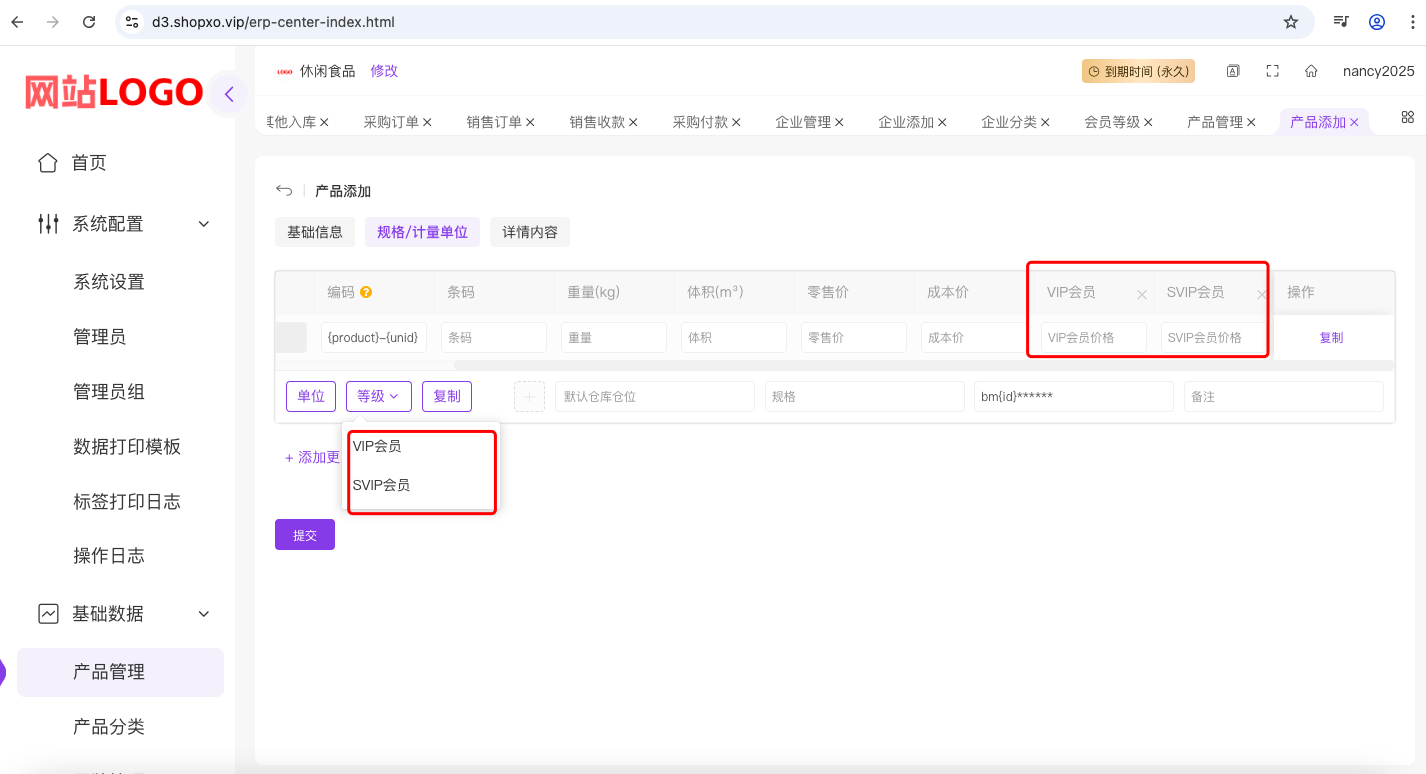The image size is (1426, 774).
Task: Click the 提交 submit button
Action: pyautogui.click(x=305, y=535)
